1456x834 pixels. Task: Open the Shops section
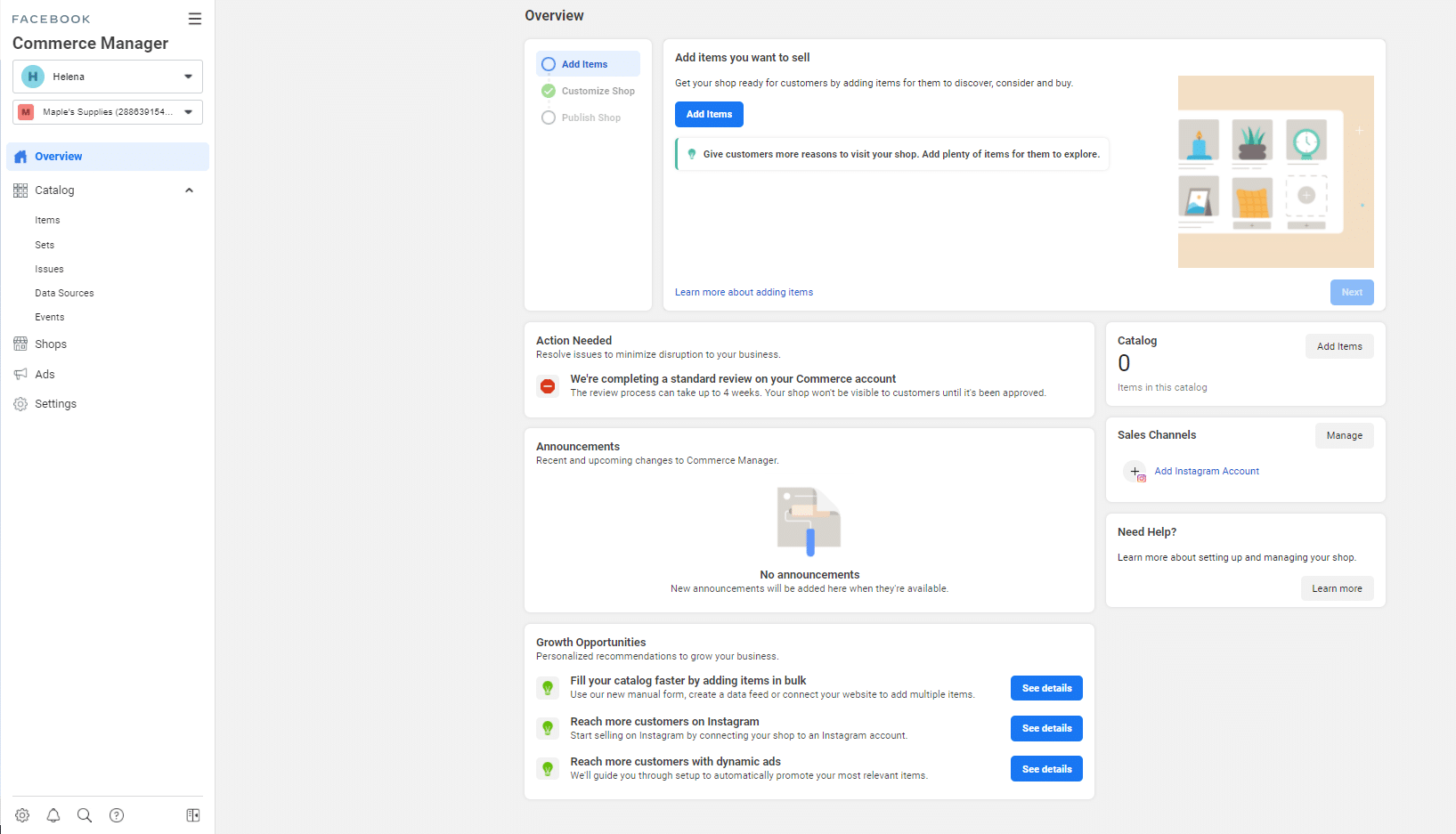(51, 344)
